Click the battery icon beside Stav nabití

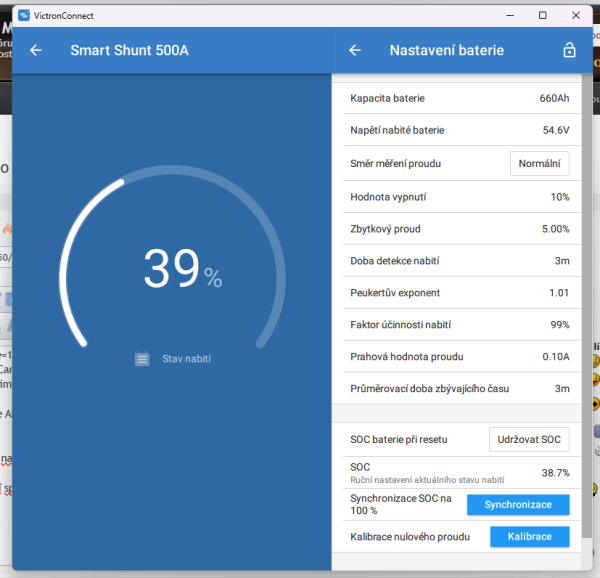click(x=142, y=359)
